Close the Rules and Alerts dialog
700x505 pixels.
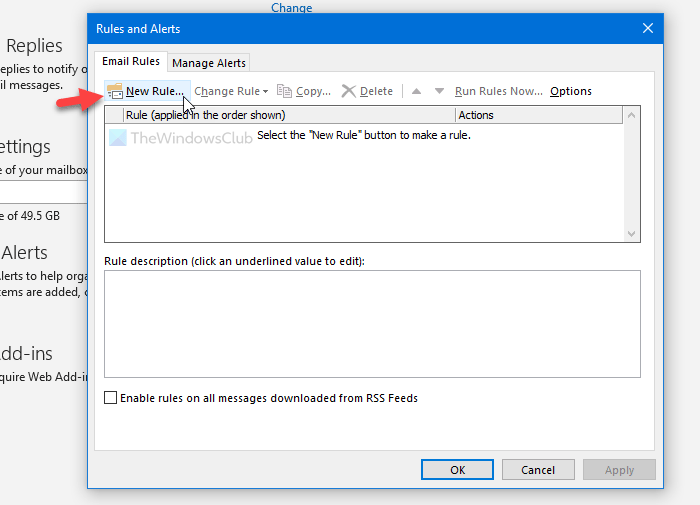tap(648, 29)
